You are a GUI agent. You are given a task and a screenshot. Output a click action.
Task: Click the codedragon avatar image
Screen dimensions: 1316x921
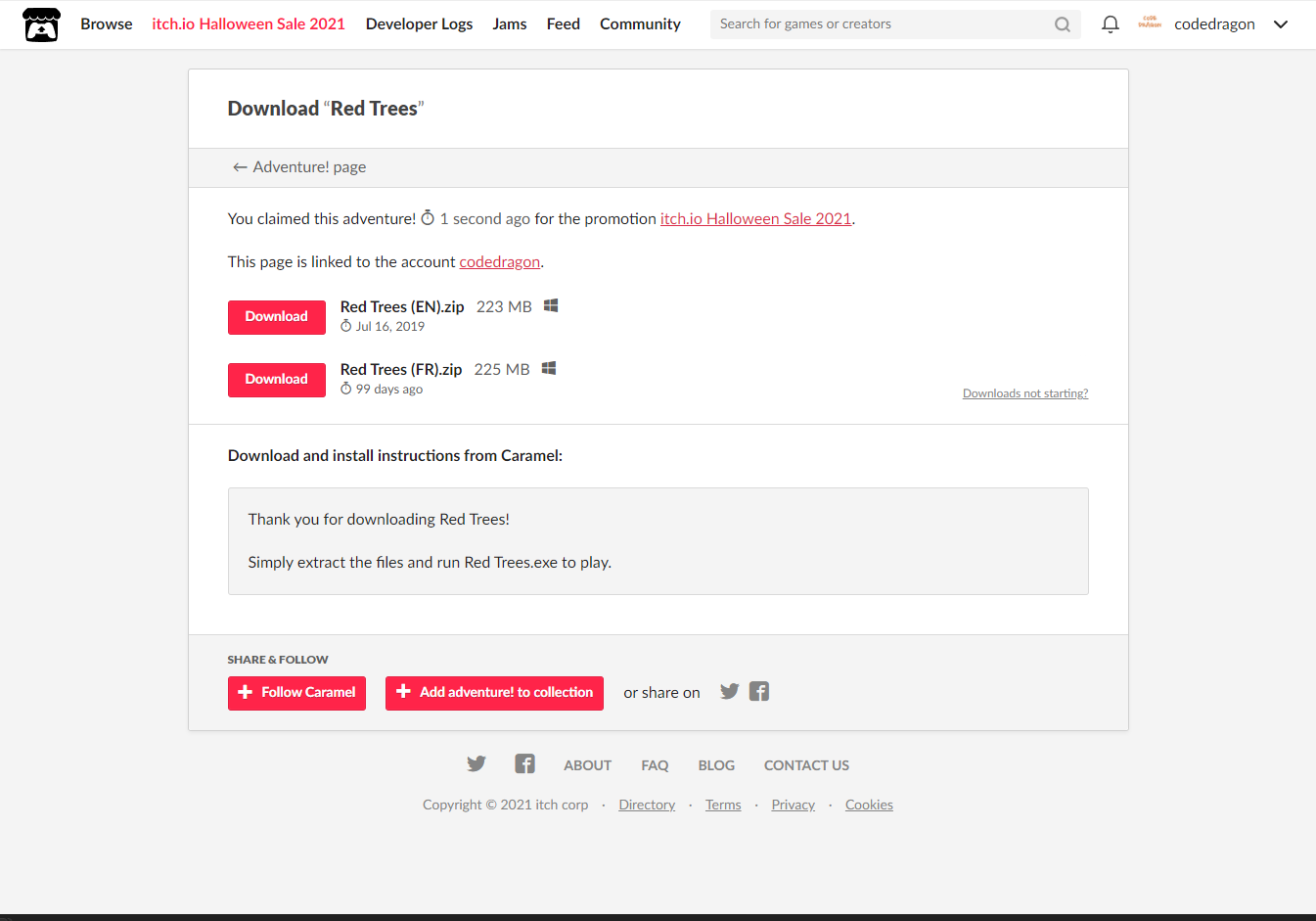coord(1150,23)
